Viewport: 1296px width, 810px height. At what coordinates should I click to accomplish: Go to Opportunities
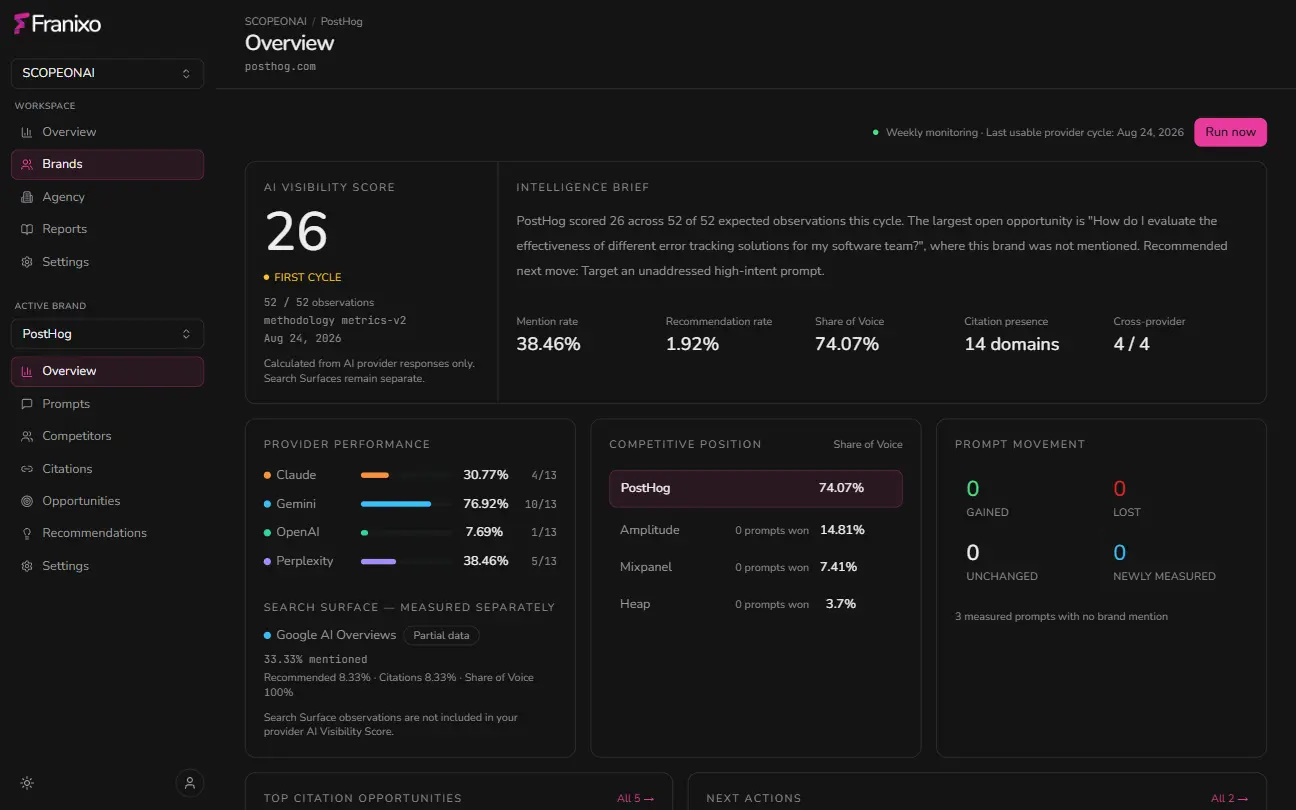107,501
